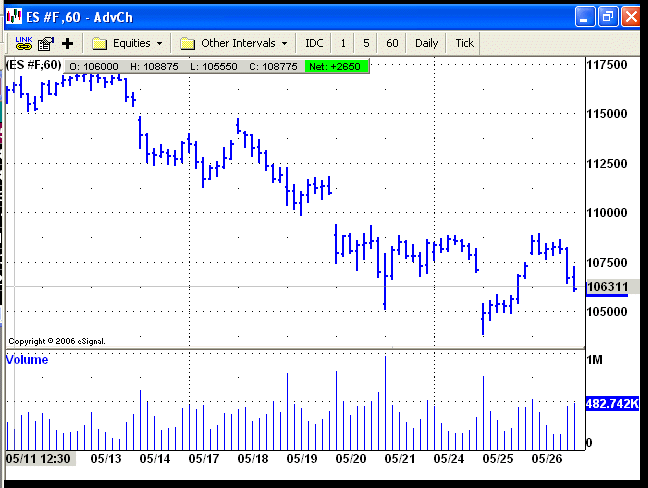The height and width of the screenshot is (488, 648).
Task: Expand the Other Intervals dropdown arrow
Action: [x=284, y=43]
